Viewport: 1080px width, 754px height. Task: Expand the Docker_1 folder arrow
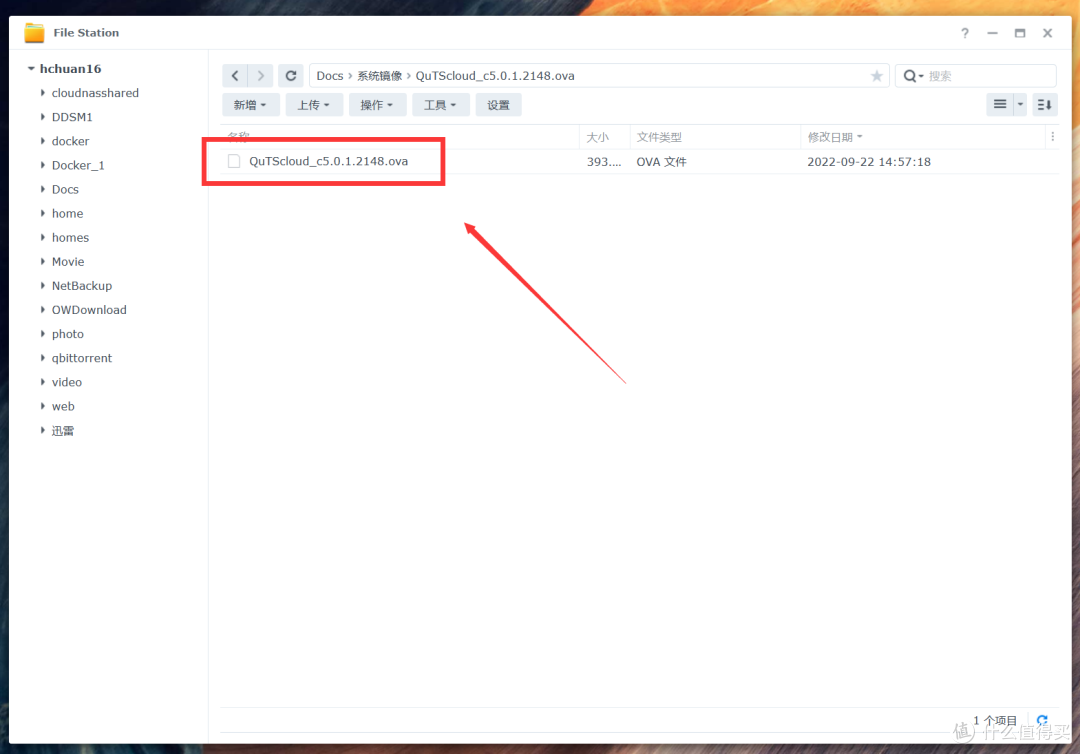pos(43,165)
